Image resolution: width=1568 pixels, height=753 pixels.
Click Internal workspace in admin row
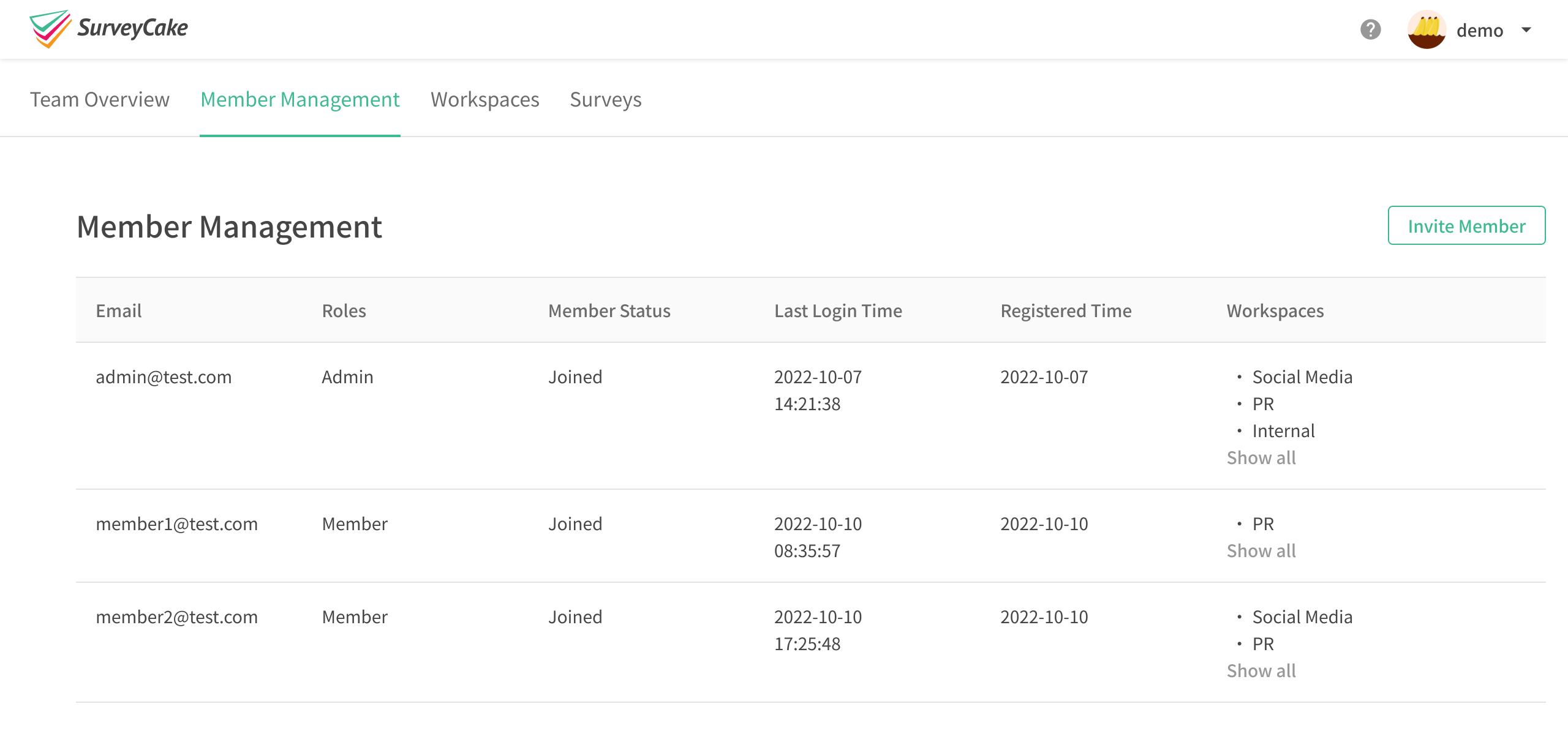coord(1283,431)
